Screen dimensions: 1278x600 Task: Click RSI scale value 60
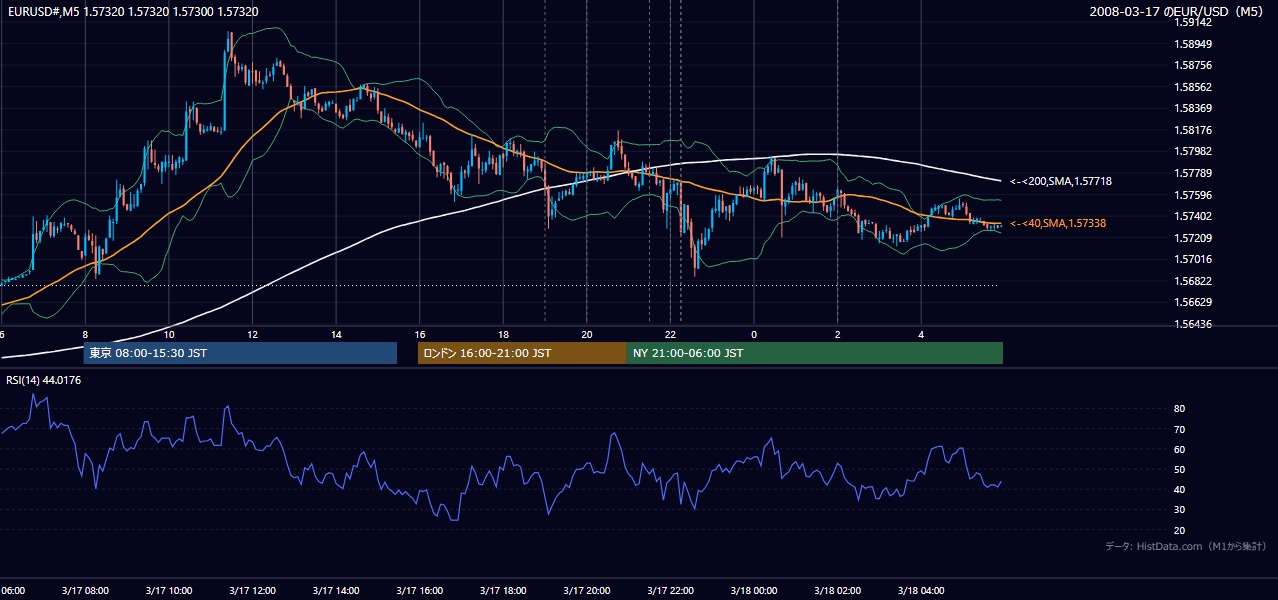1179,449
